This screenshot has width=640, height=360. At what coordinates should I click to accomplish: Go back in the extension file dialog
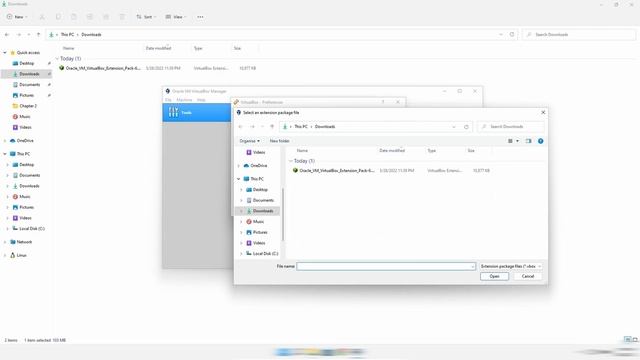[241, 127]
